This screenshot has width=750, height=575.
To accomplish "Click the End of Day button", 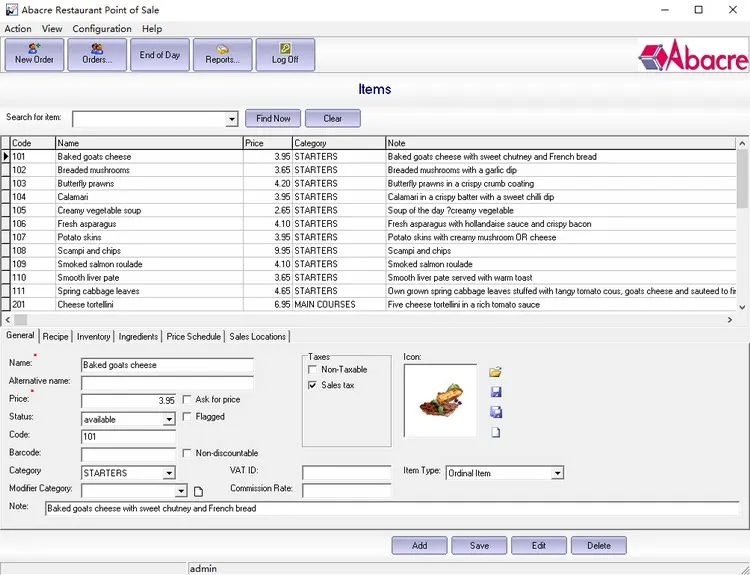I will coord(160,55).
